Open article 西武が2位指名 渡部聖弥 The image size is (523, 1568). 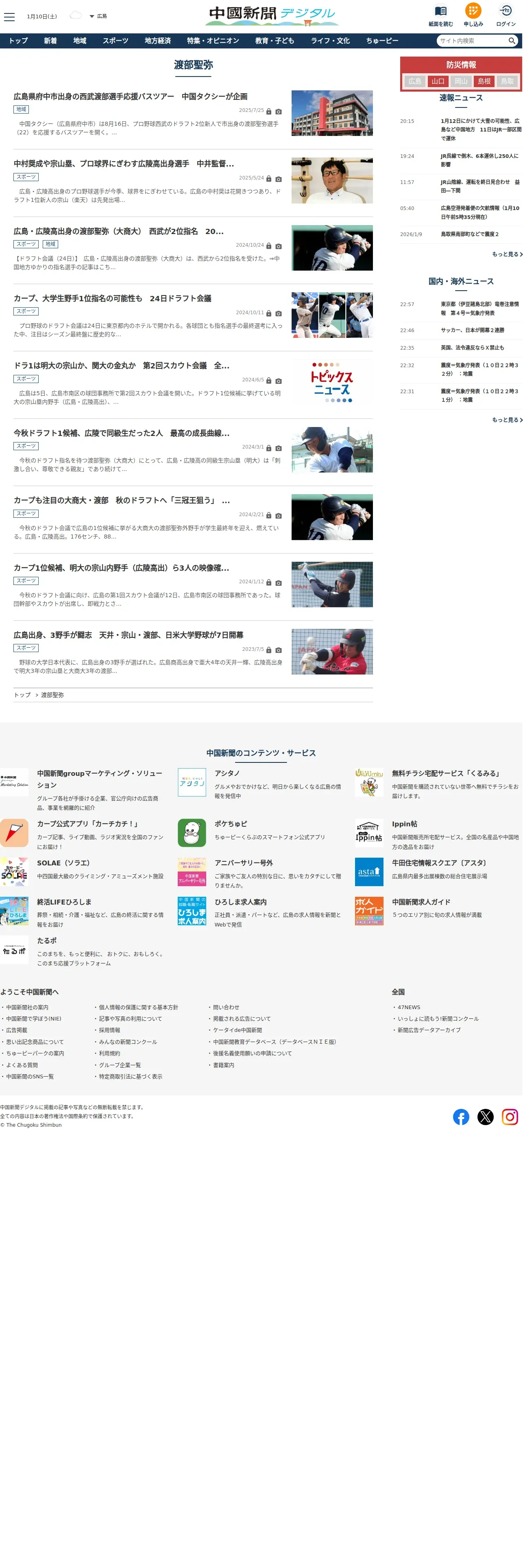[x=119, y=231]
